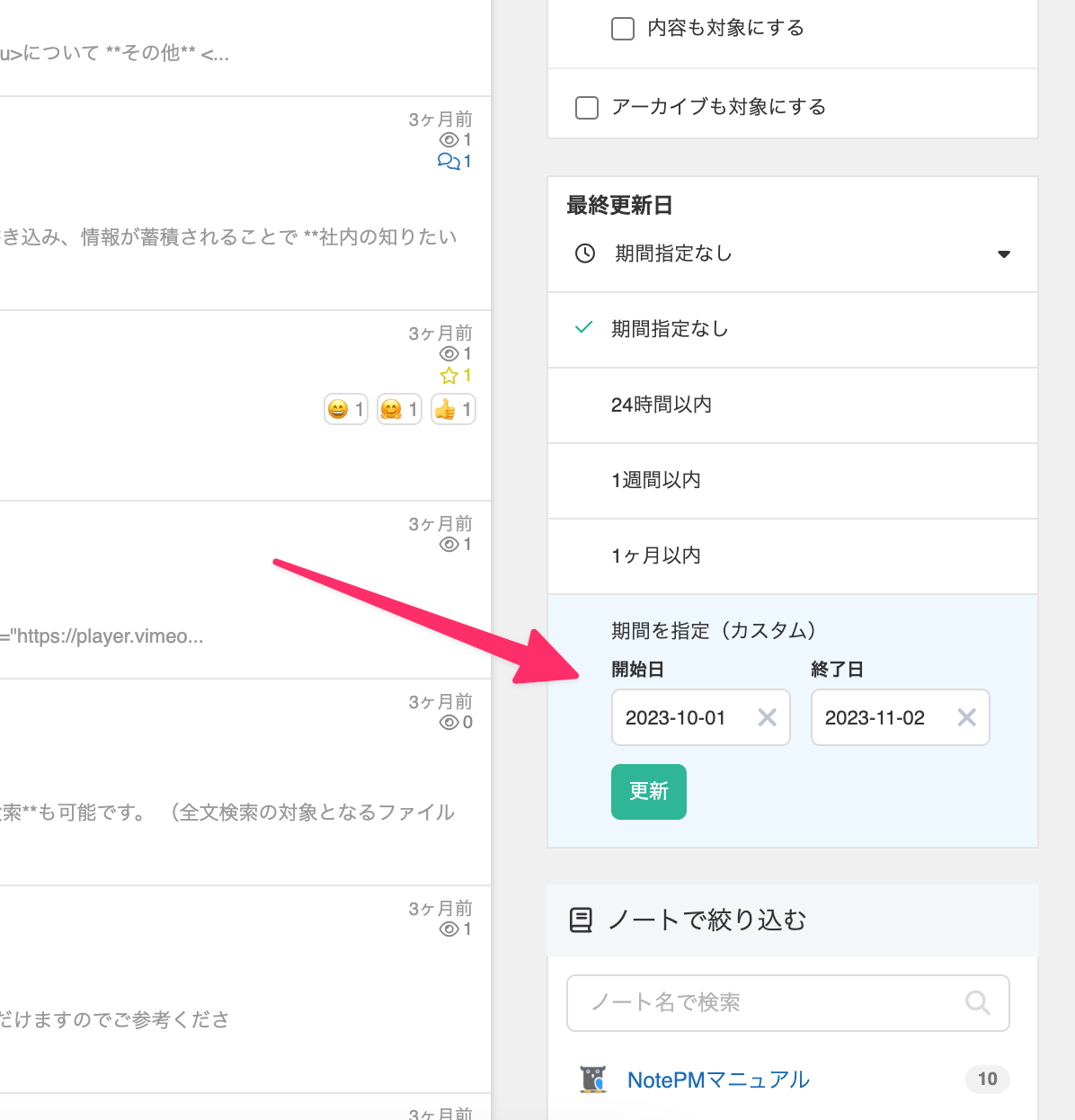The height and width of the screenshot is (1120, 1075).
Task: Enable 内容も対象にする checkbox
Action: coord(623,29)
